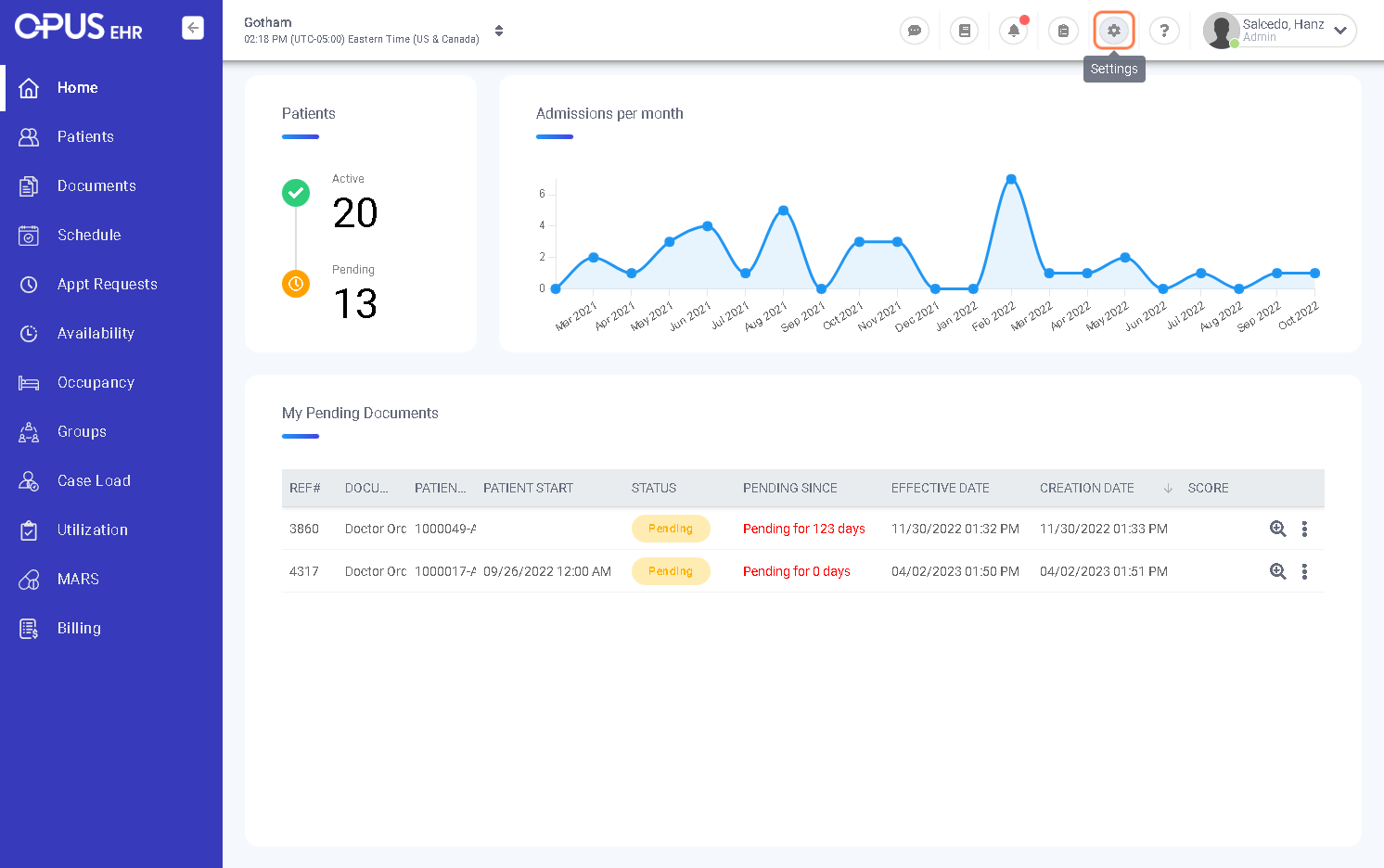Select reference number 3860 cell
Screen dimensions: 1384x868
[304, 529]
